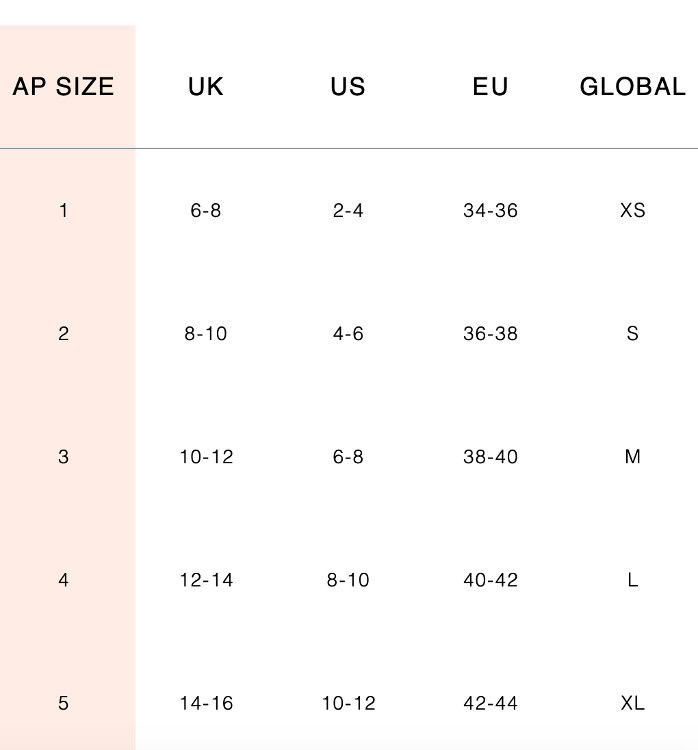Screen dimensions: 698x750
Task: Select US size 2-4 cell
Action: coord(348,210)
